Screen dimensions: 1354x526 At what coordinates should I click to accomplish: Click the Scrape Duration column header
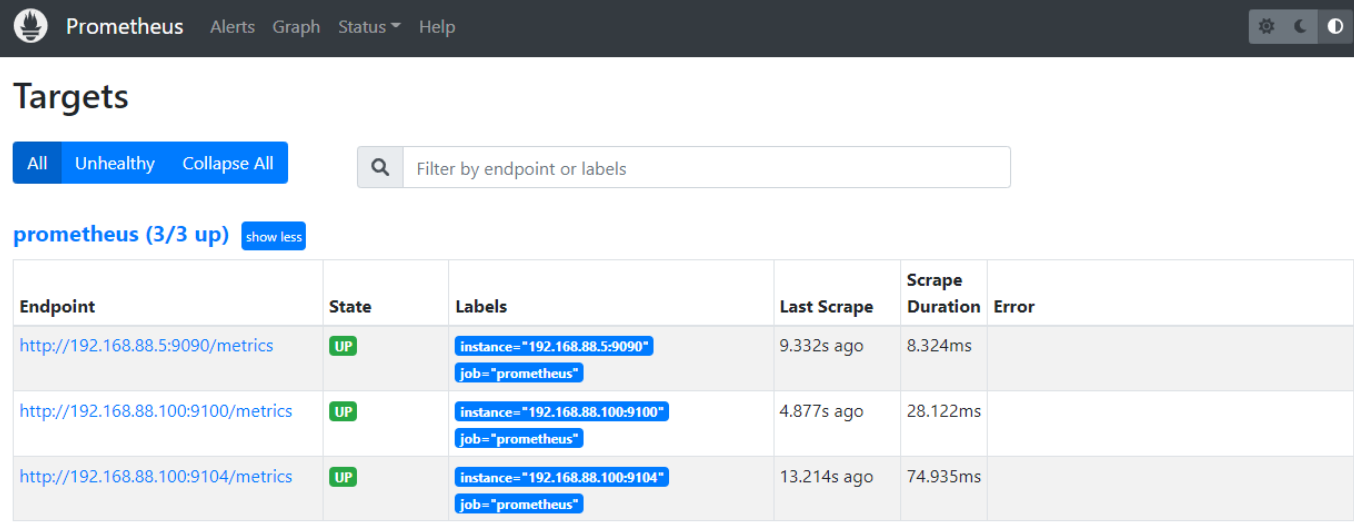944,293
